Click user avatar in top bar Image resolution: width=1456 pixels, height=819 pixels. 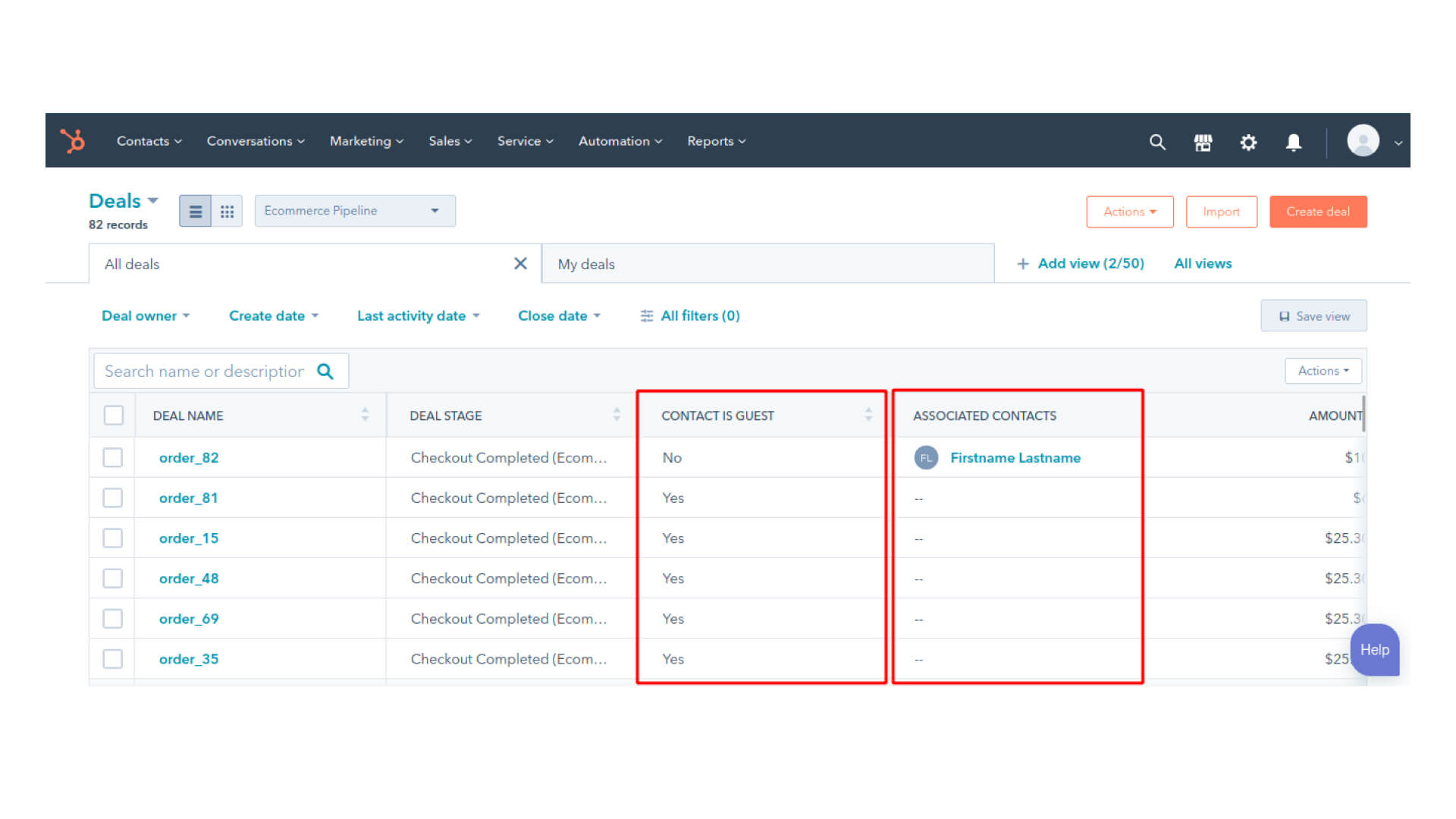point(1363,141)
